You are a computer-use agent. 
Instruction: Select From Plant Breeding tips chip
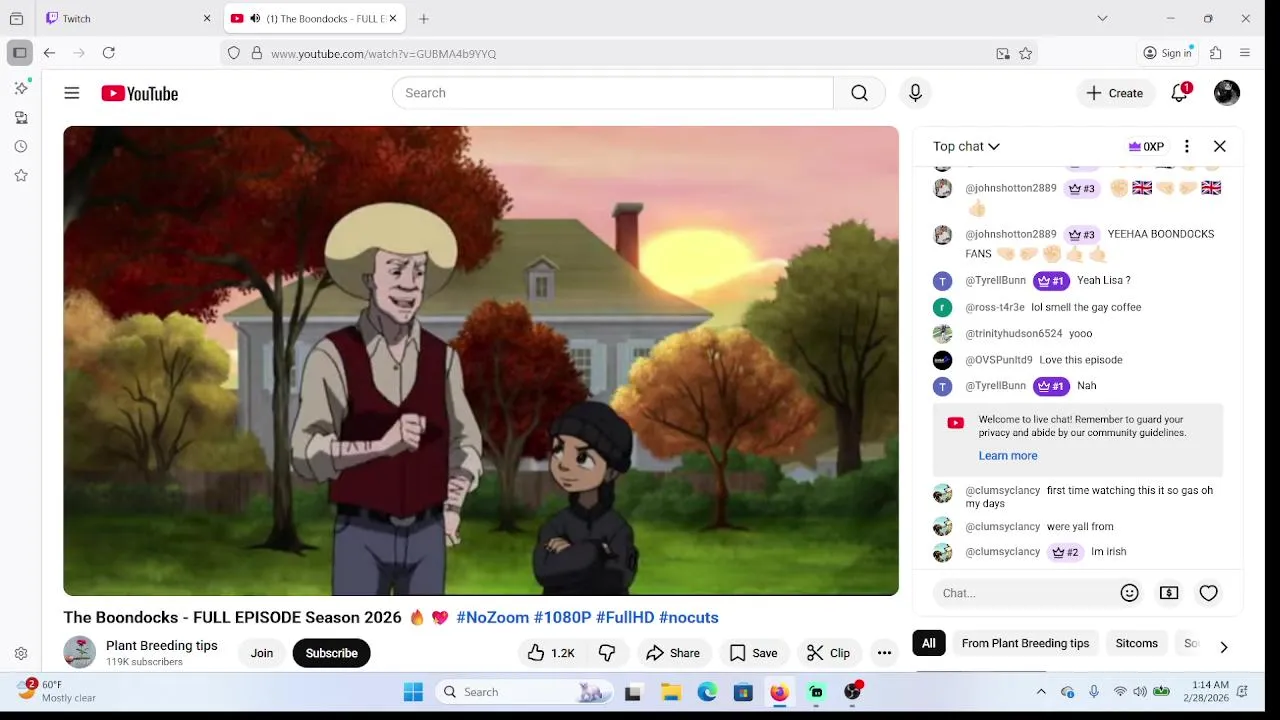point(1025,643)
